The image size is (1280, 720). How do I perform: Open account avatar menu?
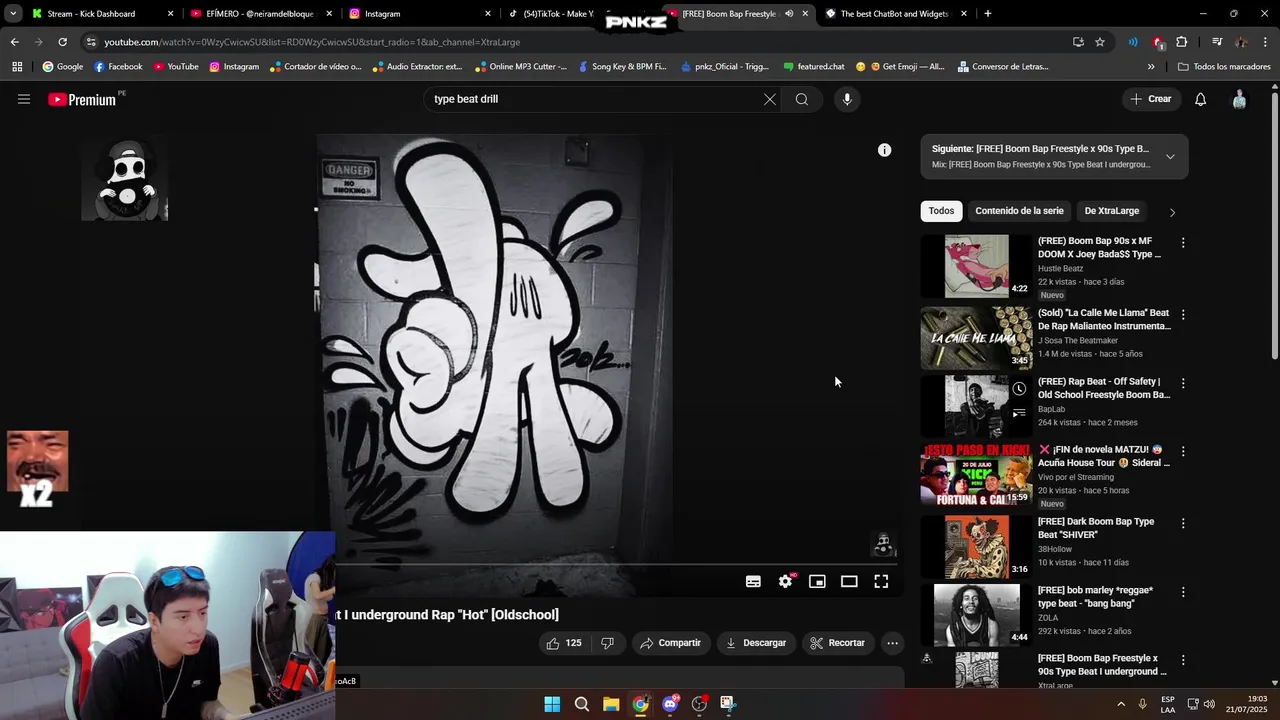coord(1239,99)
